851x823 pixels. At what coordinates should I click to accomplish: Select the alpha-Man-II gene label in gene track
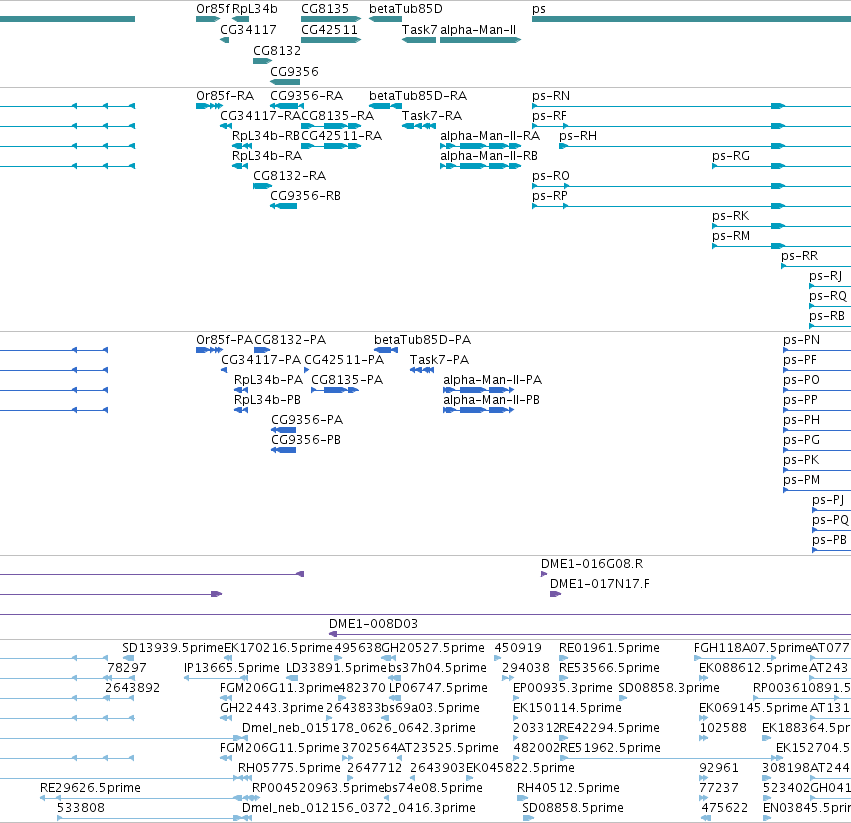(x=478, y=29)
